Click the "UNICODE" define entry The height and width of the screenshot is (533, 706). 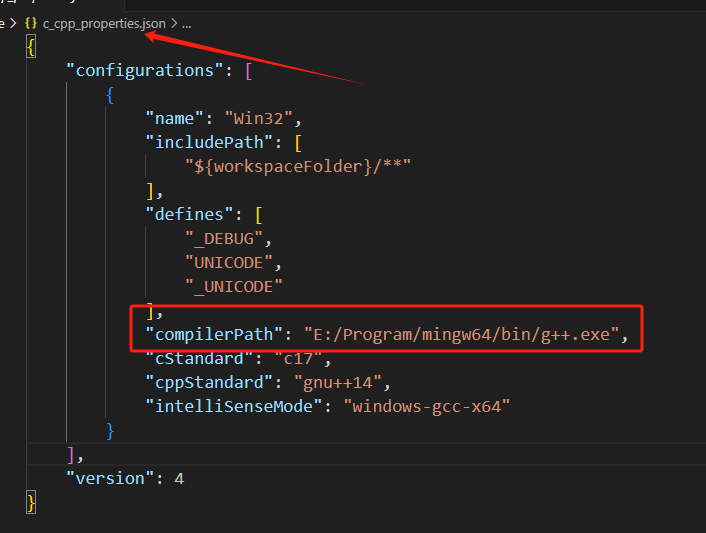pyautogui.click(x=229, y=262)
